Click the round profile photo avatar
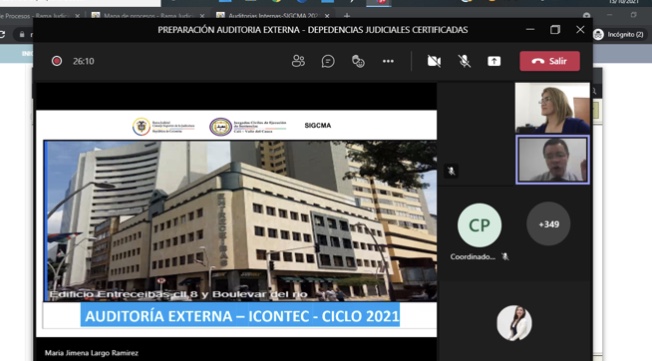Screen dimensions: 652x361 [x=514, y=323]
